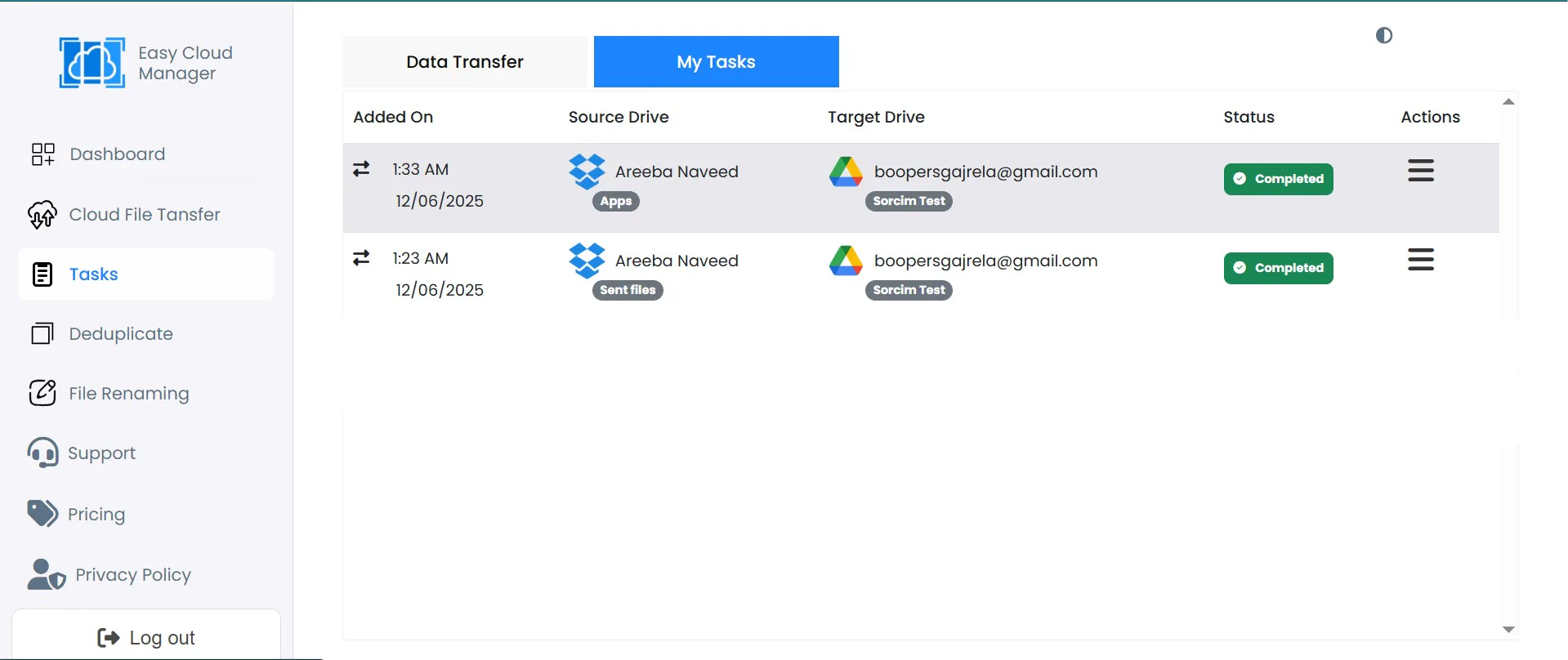Image resolution: width=1568 pixels, height=660 pixels.
Task: Click the scrollbar up arrow in task list
Action: coord(1509,102)
